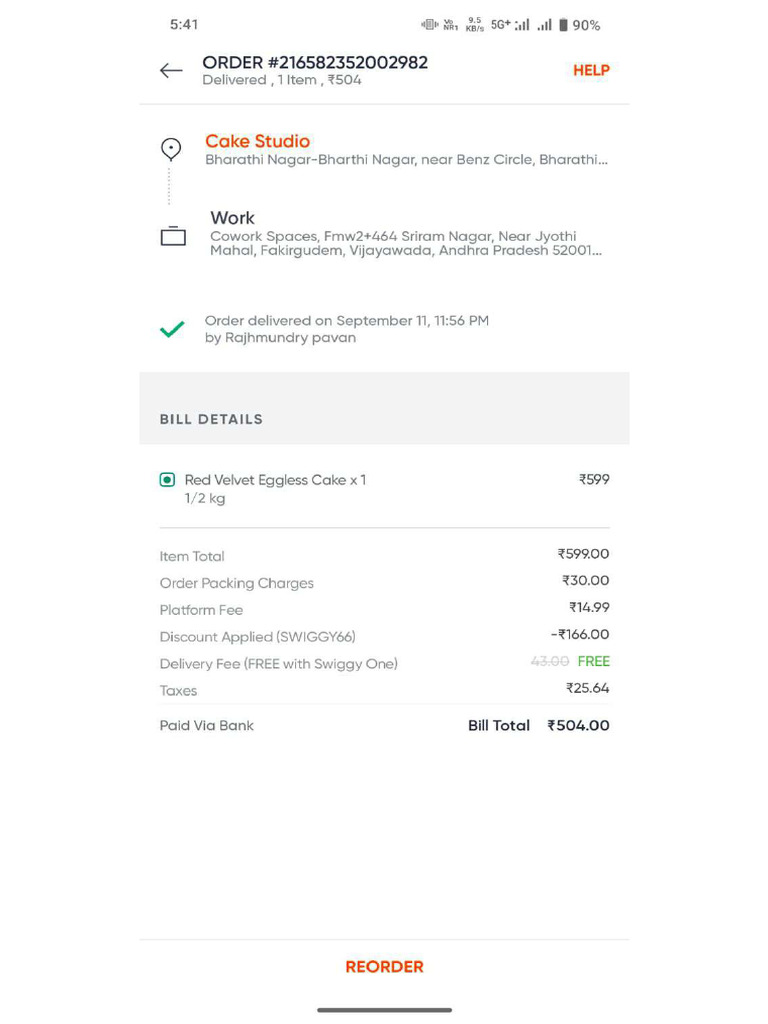The height and width of the screenshot is (1024, 768).
Task: Click the order number heading
Action: [315, 62]
